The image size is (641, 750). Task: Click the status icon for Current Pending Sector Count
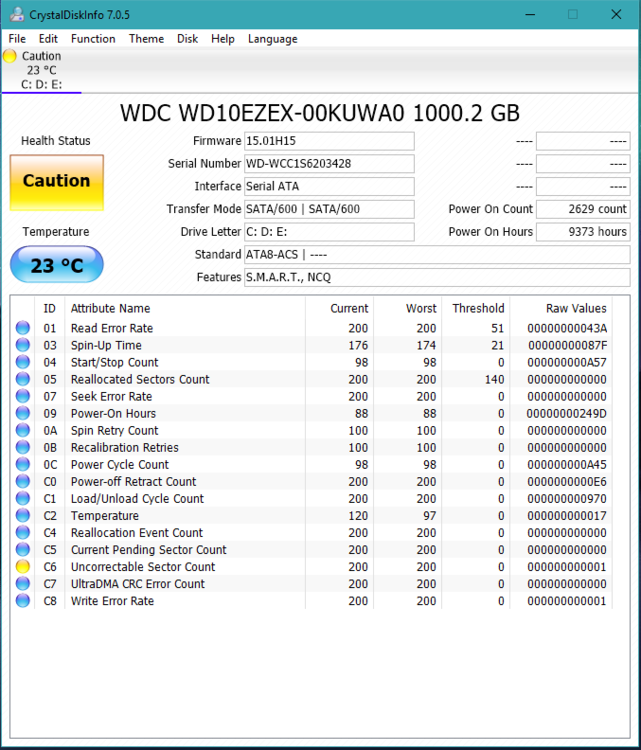click(22, 549)
